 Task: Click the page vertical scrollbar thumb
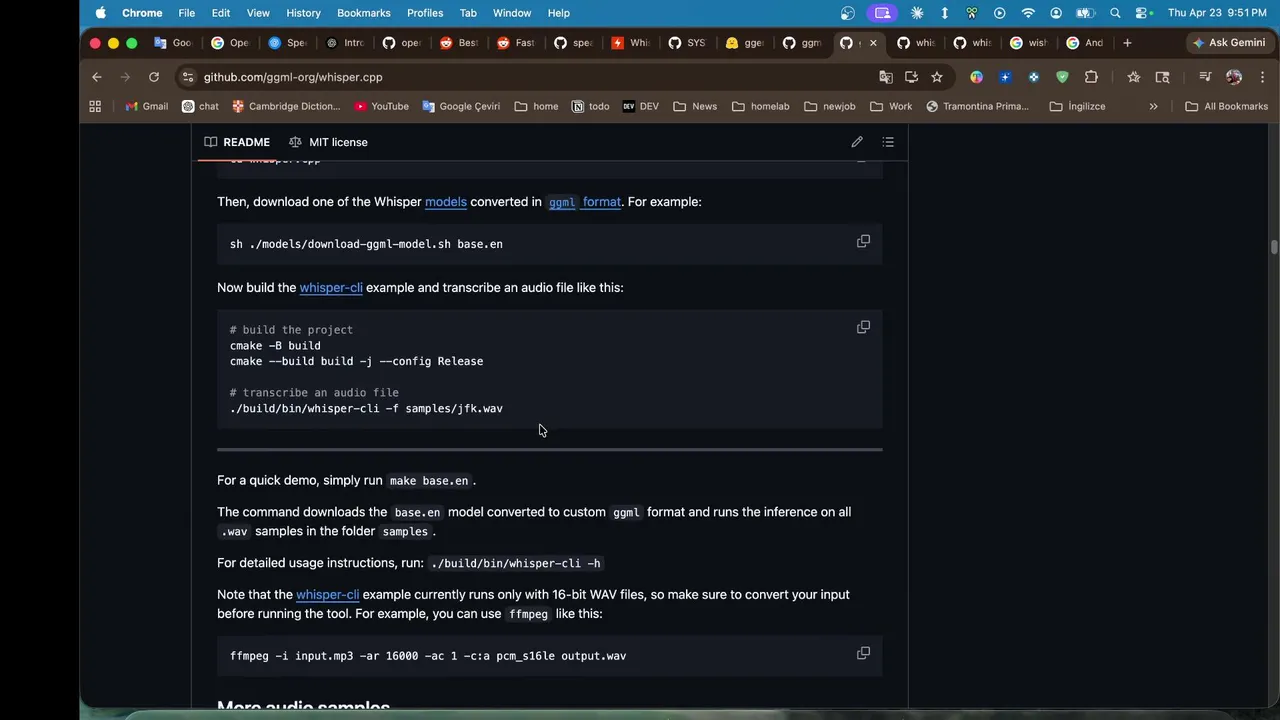pos(1274,247)
